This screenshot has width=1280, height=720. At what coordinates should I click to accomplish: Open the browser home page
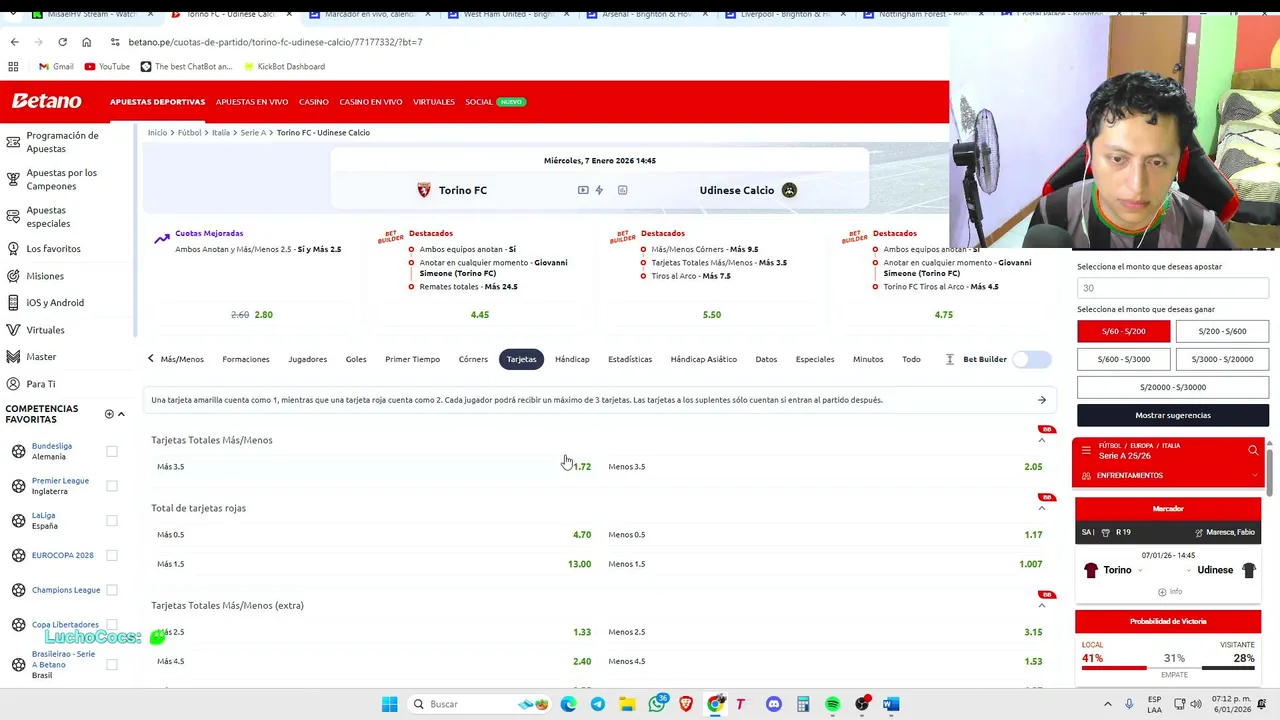click(86, 42)
